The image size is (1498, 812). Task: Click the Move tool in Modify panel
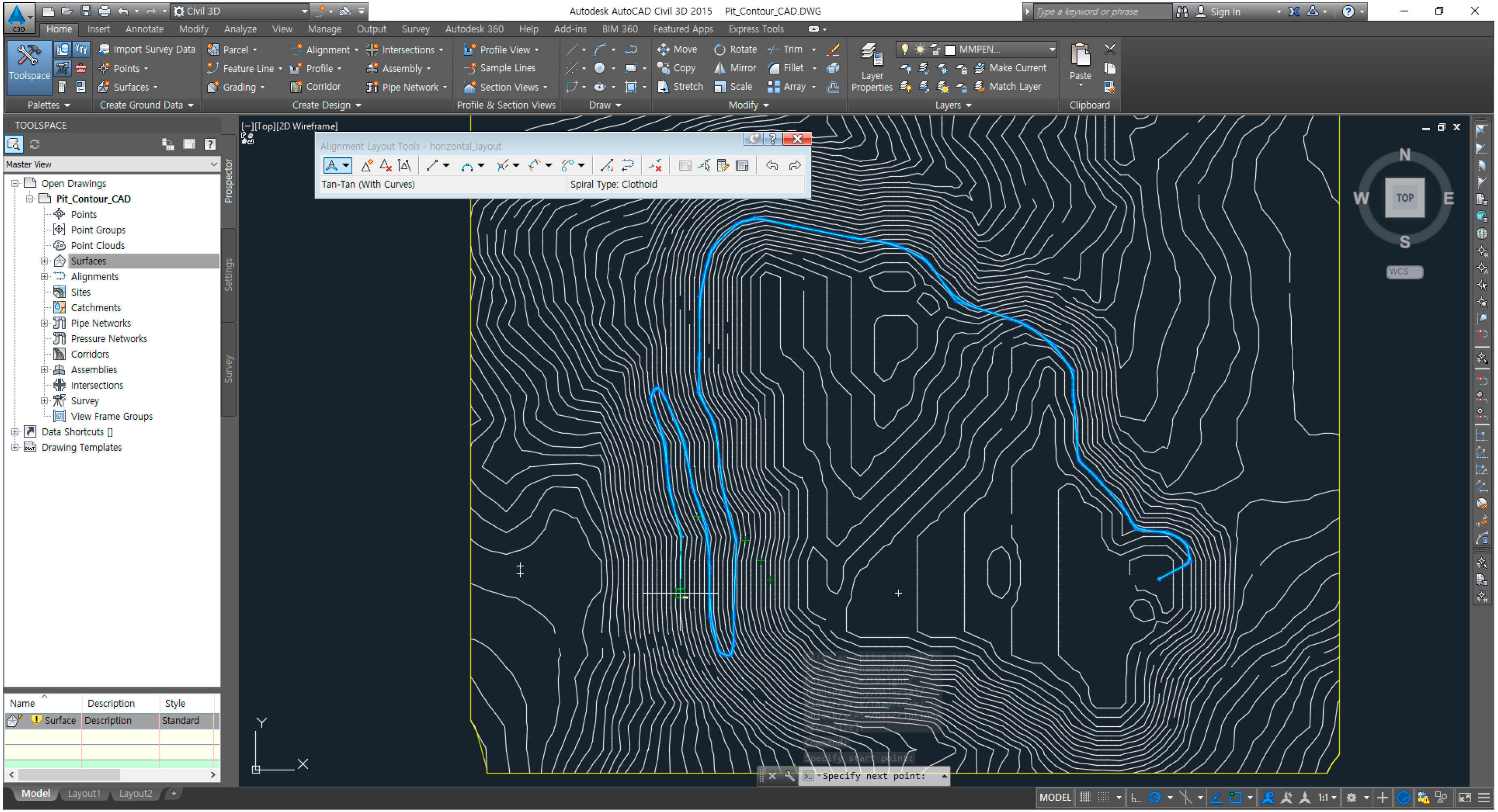[677, 49]
